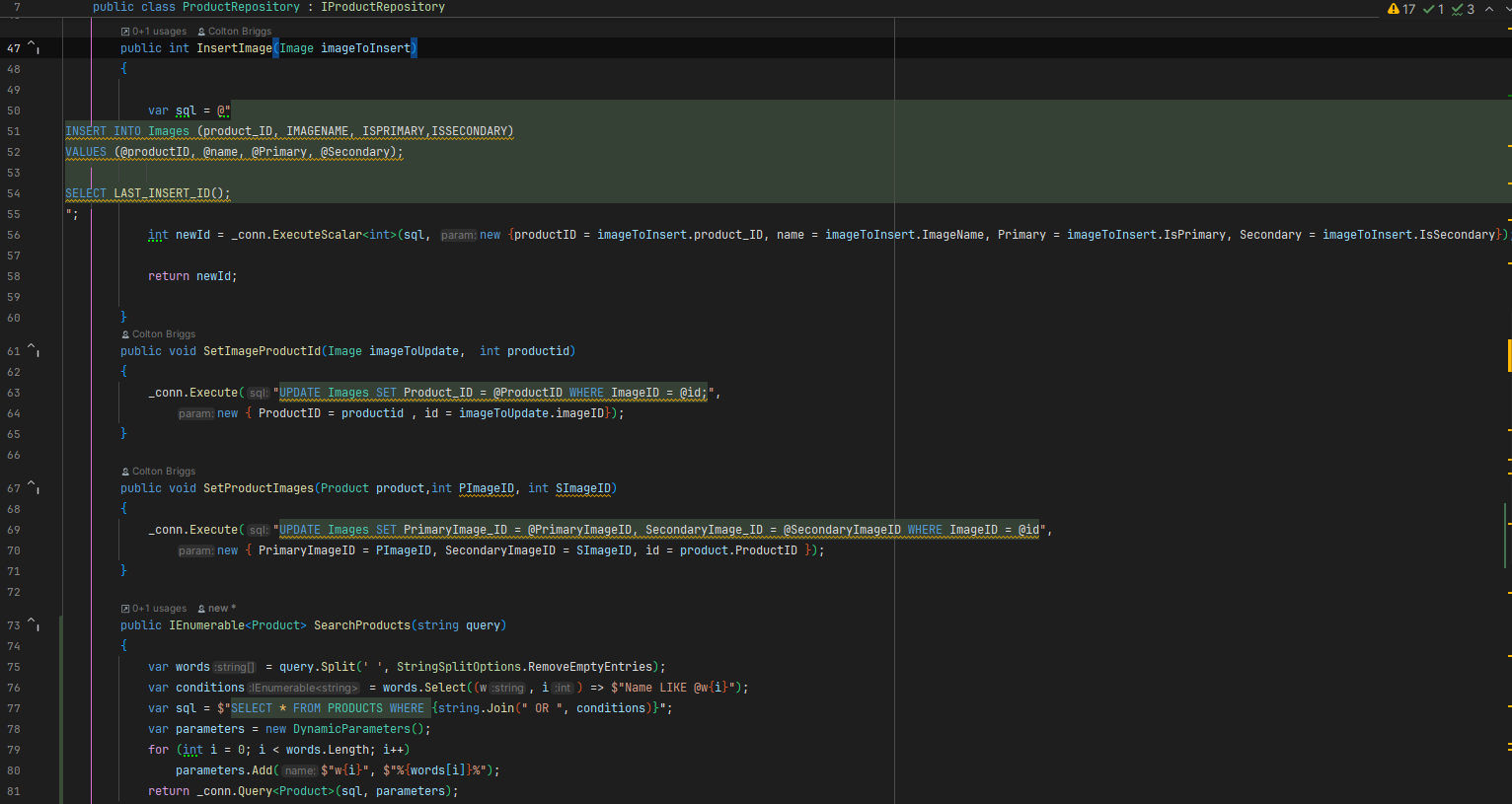Click the SetProductImages method name
Screen dimensions: 1512x804
259,487
